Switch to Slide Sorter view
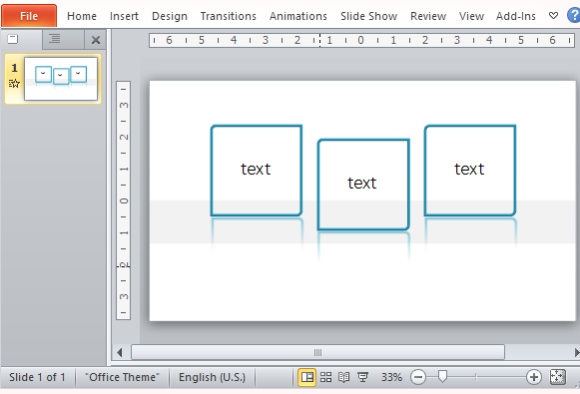 (326, 377)
